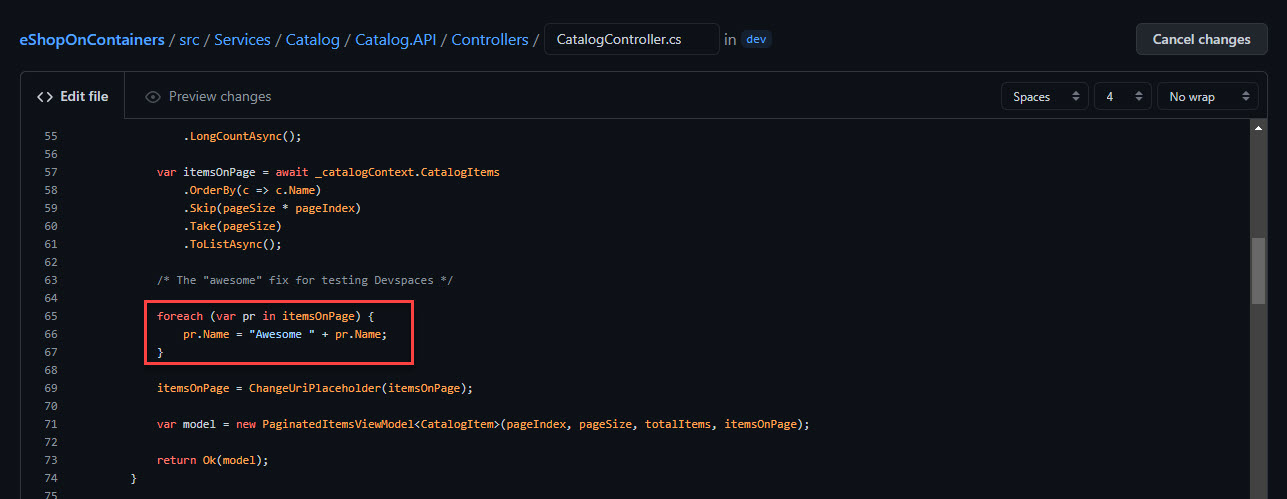Click the dev branch label
Viewport: 1287px width, 499px height.
(x=757, y=40)
